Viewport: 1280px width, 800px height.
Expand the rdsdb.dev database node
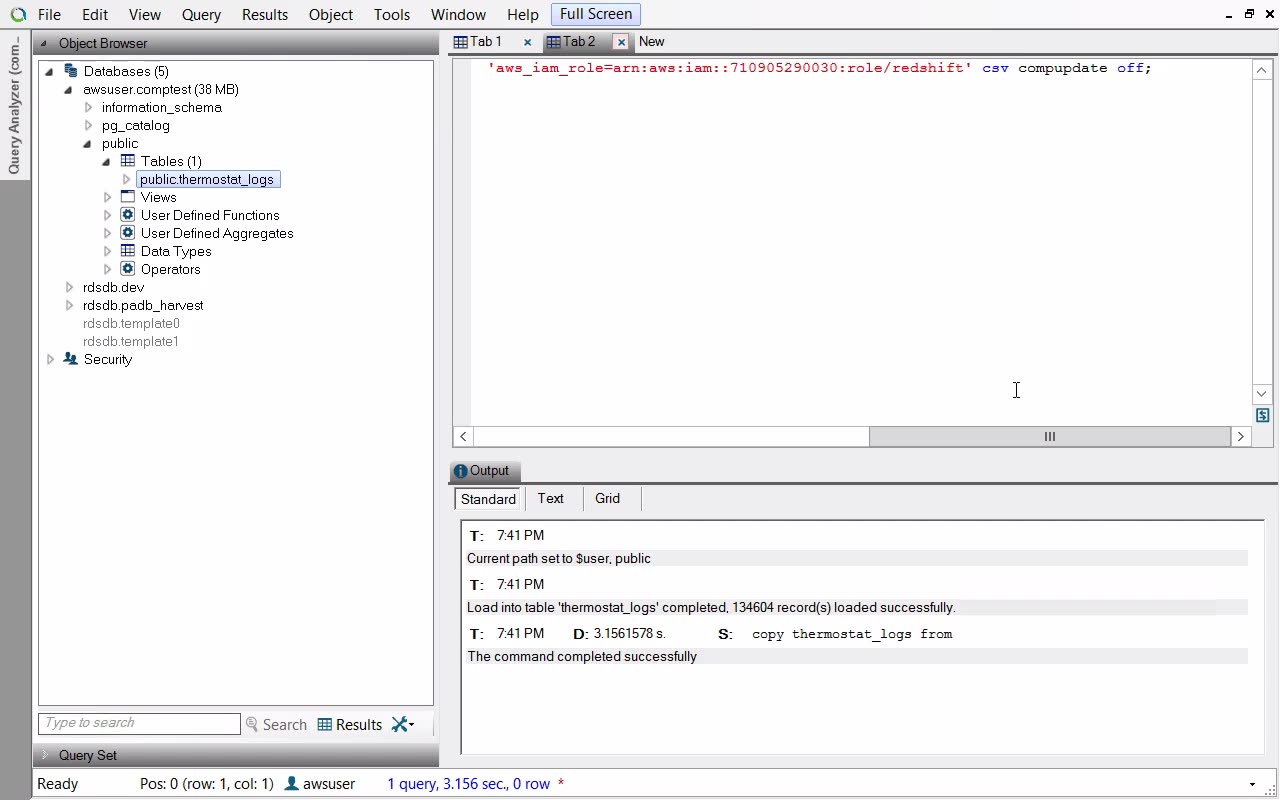[69, 287]
